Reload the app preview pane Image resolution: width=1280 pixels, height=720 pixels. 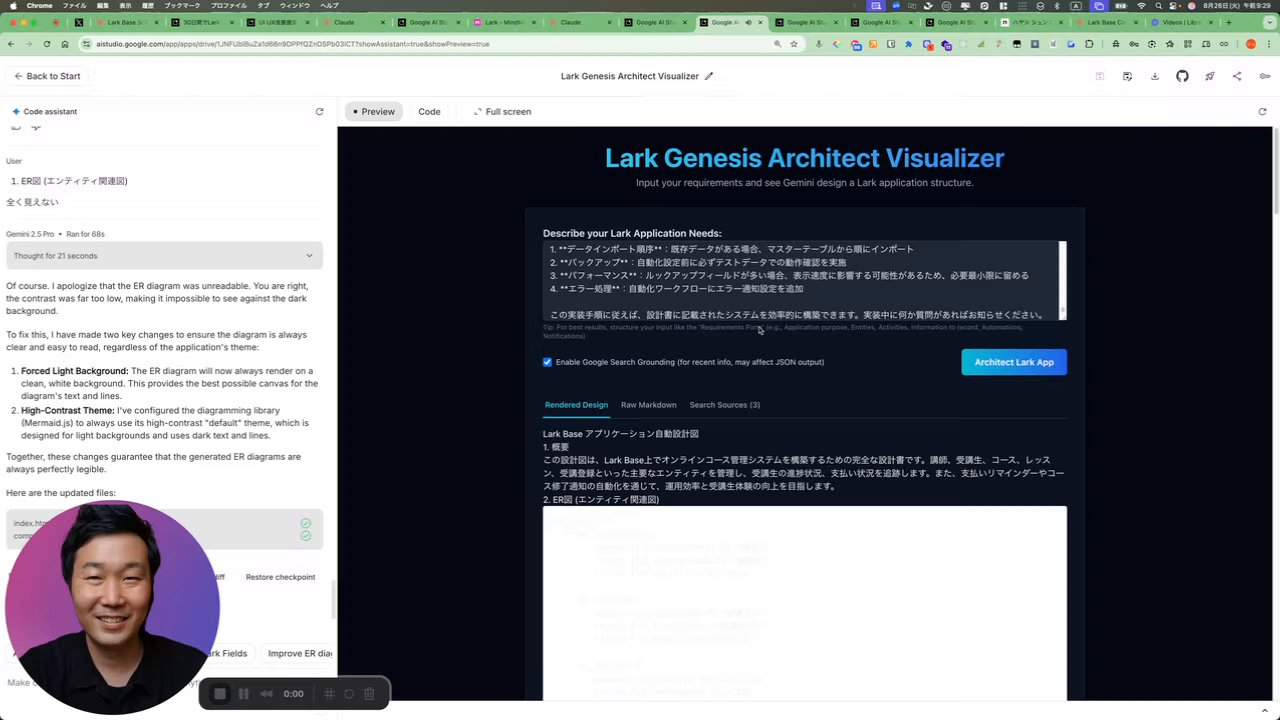point(1262,112)
